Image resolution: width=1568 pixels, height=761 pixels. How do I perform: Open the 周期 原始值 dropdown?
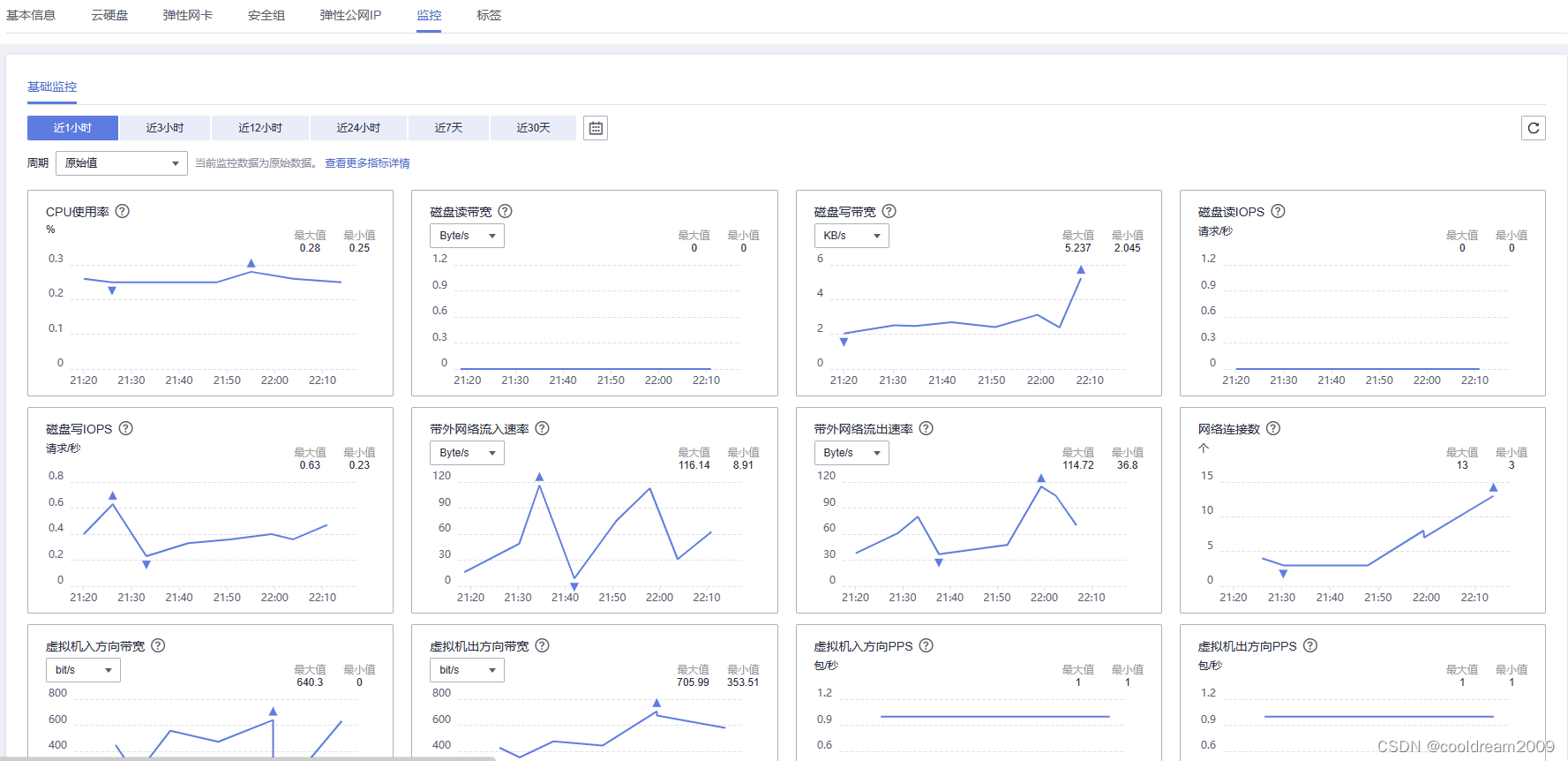[122, 163]
